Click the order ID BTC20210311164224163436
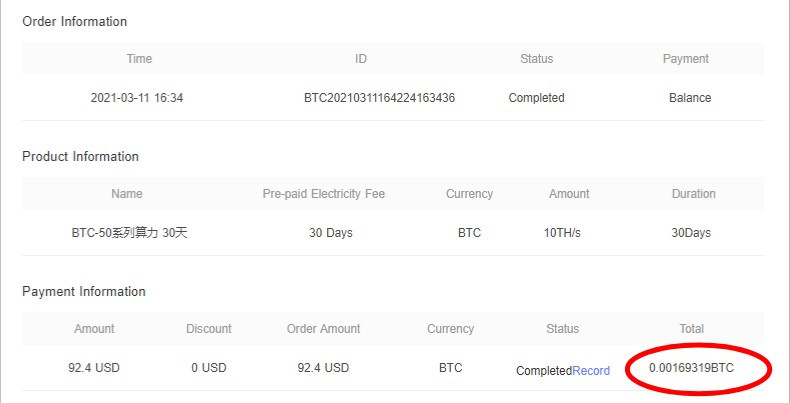 coord(379,98)
